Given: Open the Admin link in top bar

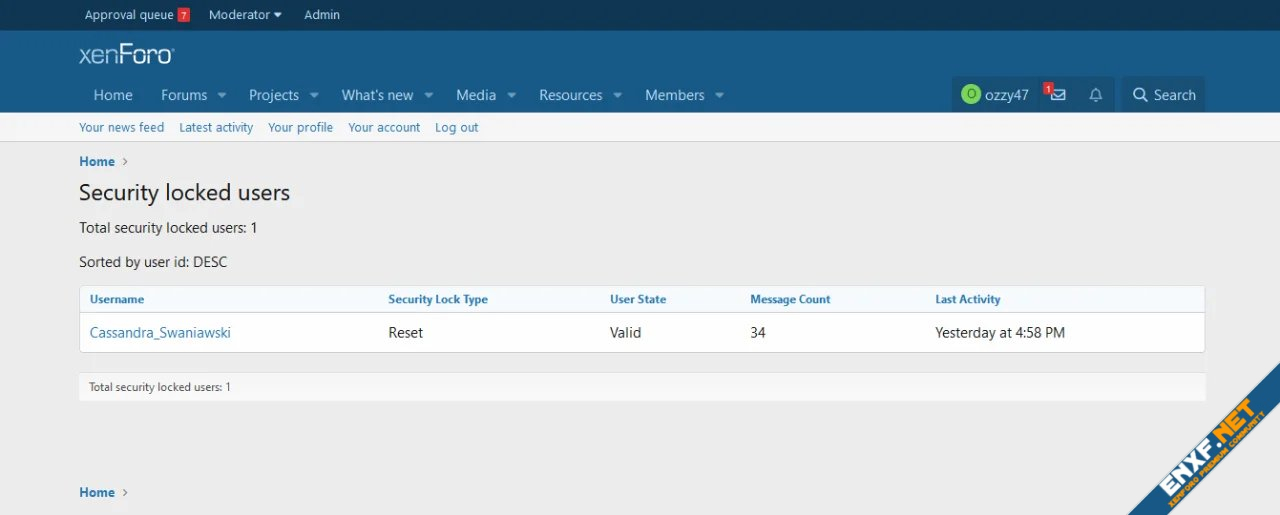Looking at the screenshot, I should pos(322,15).
